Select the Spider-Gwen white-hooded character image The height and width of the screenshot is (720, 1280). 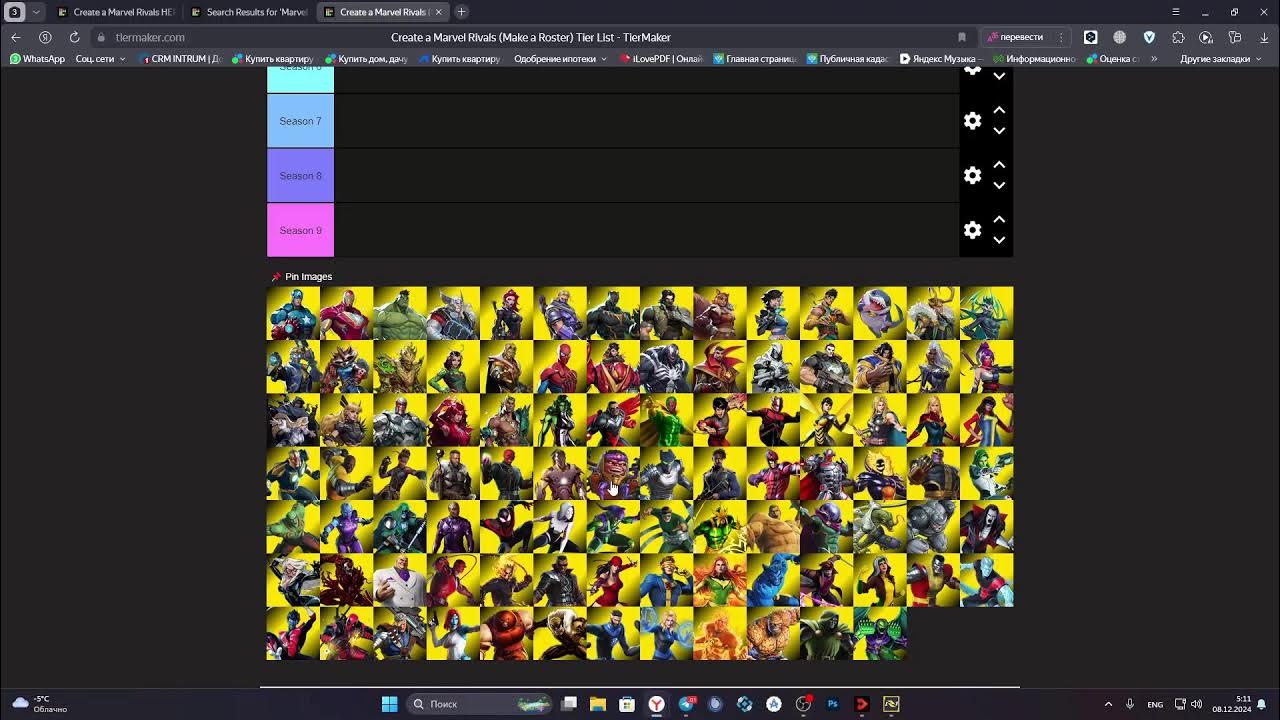coord(560,527)
